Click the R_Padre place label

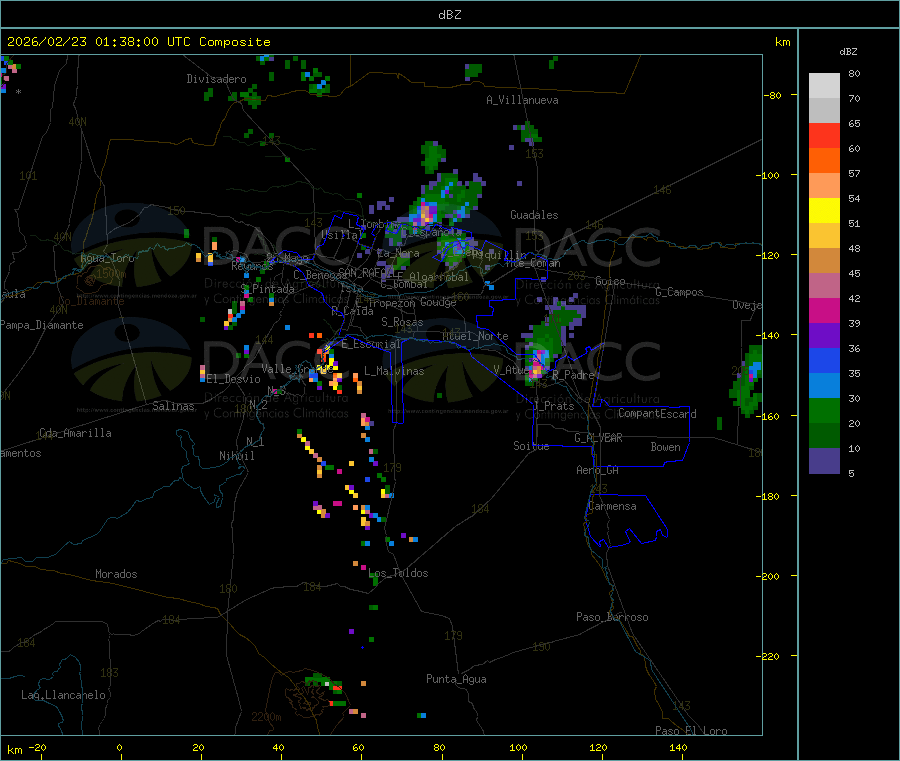[x=573, y=375]
